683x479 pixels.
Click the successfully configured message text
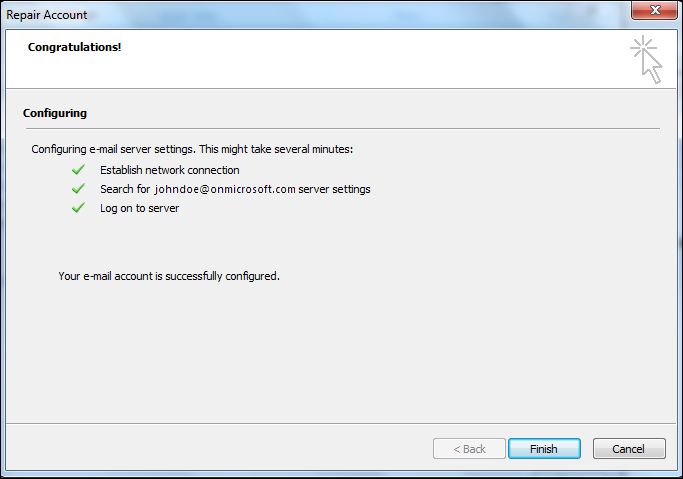click(169, 275)
